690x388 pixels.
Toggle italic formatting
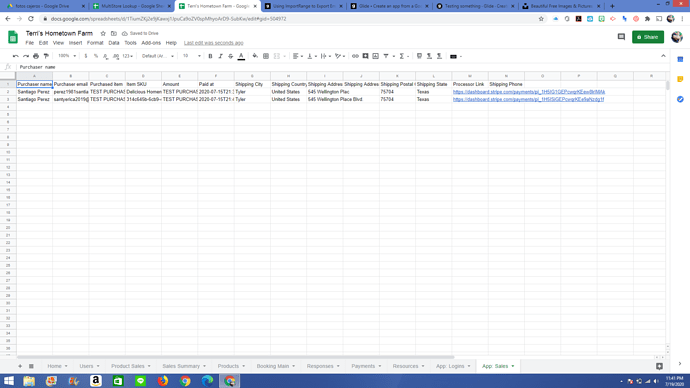[x=220, y=56]
